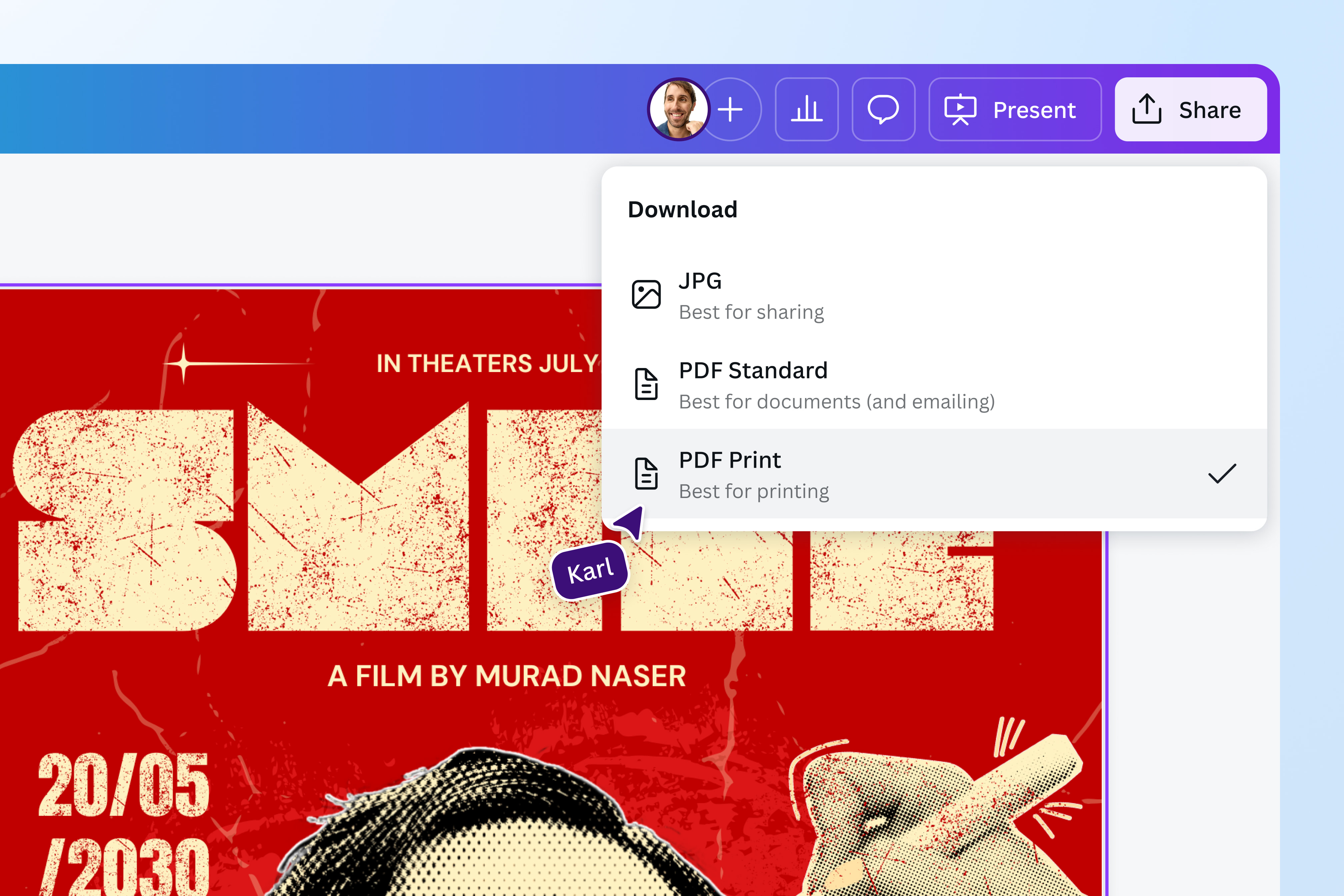Screen dimensions: 1344x896
Task: Open the analytics bar chart icon
Action: click(806, 109)
